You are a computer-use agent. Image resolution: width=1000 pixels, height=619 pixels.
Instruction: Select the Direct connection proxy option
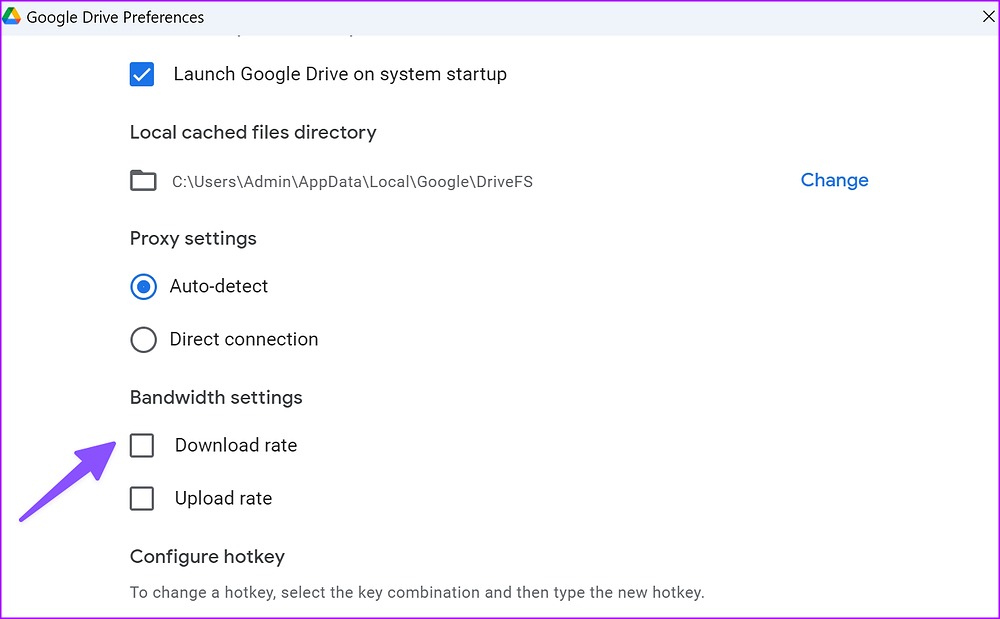143,340
